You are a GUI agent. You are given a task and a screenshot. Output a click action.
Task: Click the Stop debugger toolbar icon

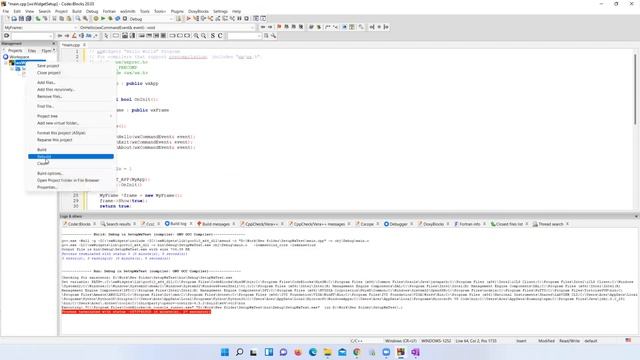247,19
